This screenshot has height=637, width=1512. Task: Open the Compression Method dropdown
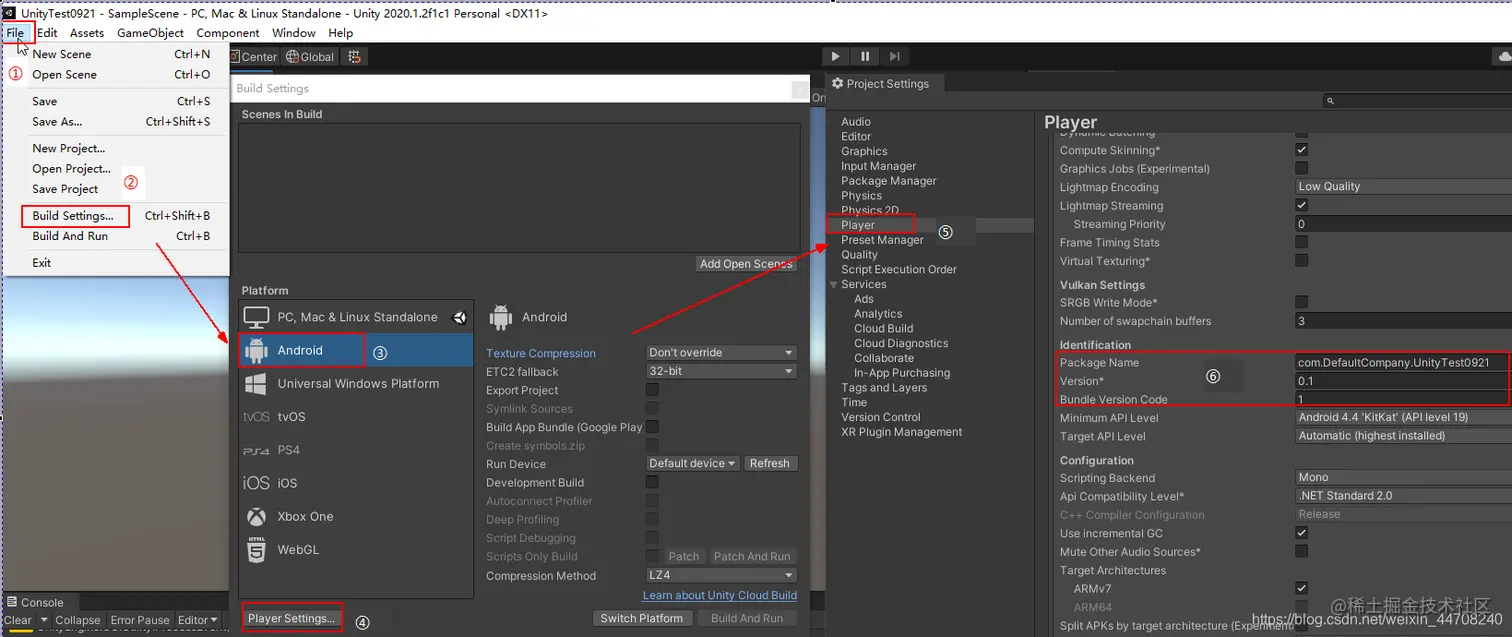click(721, 576)
